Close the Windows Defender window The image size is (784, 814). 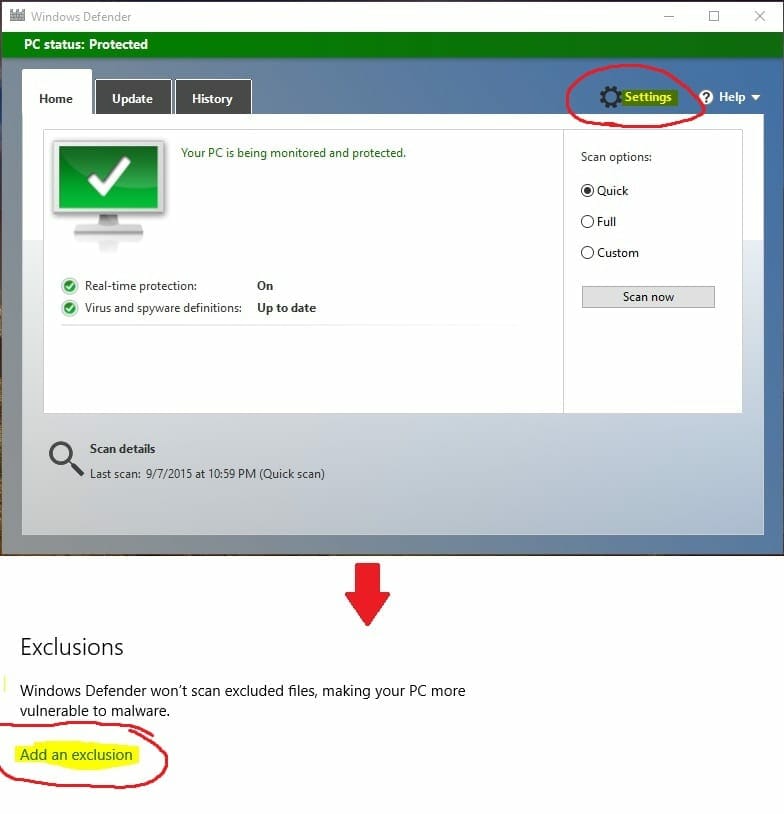click(x=759, y=16)
